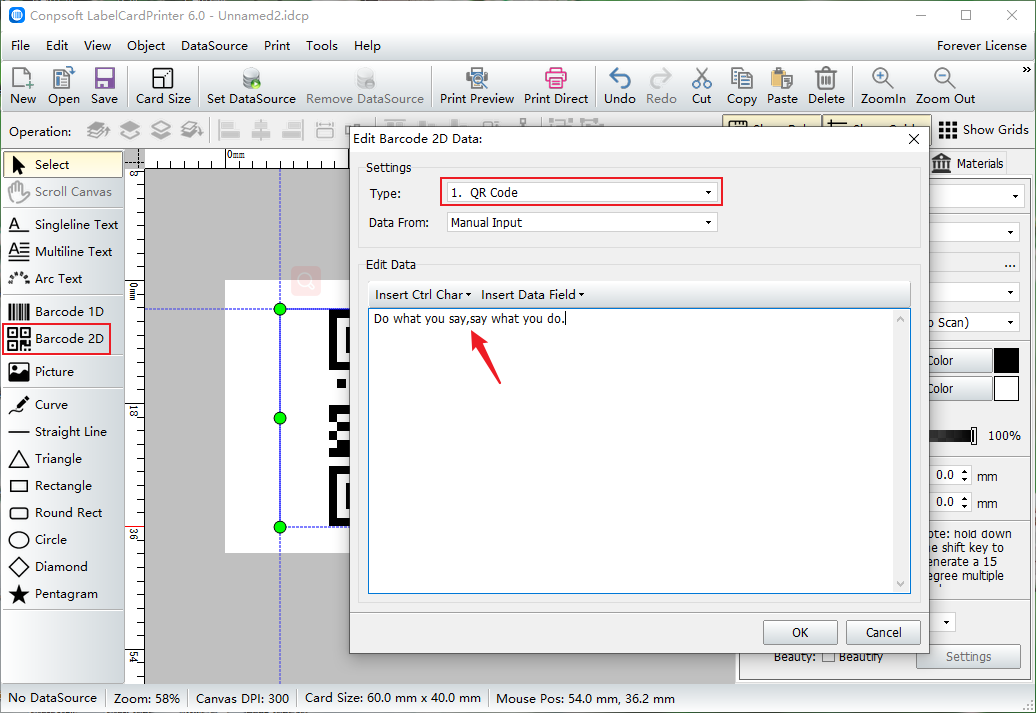Viewport: 1036px width, 713px height.
Task: Undo the last action
Action: pos(620,86)
